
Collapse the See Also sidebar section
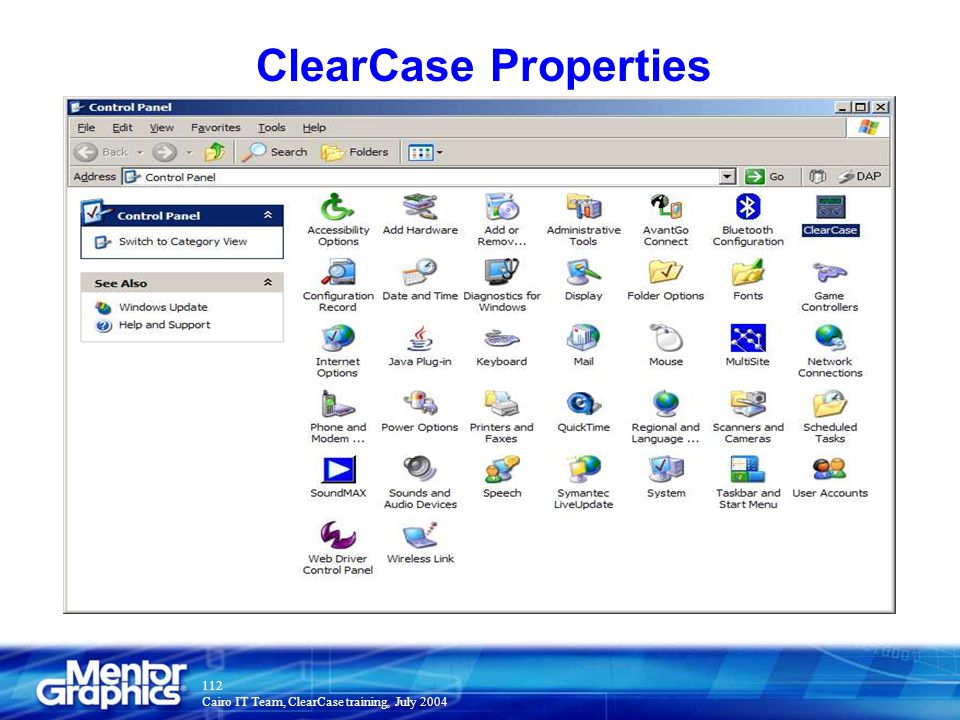pyautogui.click(x=268, y=282)
